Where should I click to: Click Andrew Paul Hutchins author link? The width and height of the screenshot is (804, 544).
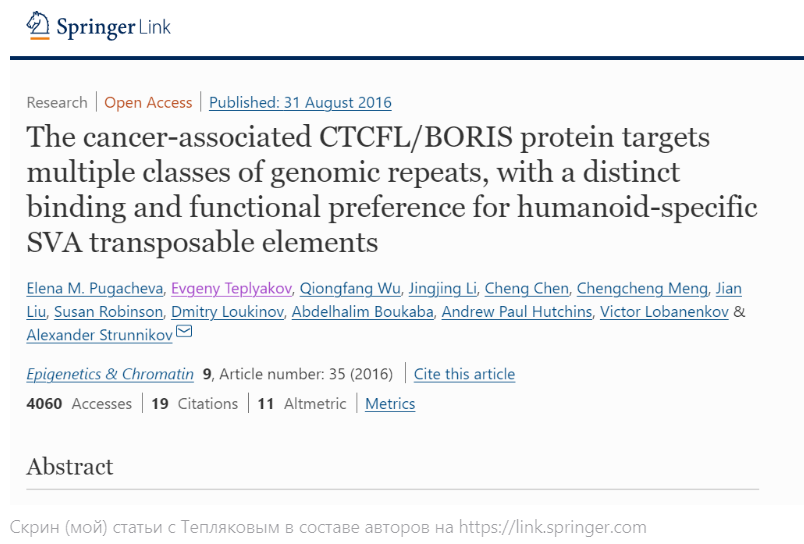click(519, 312)
